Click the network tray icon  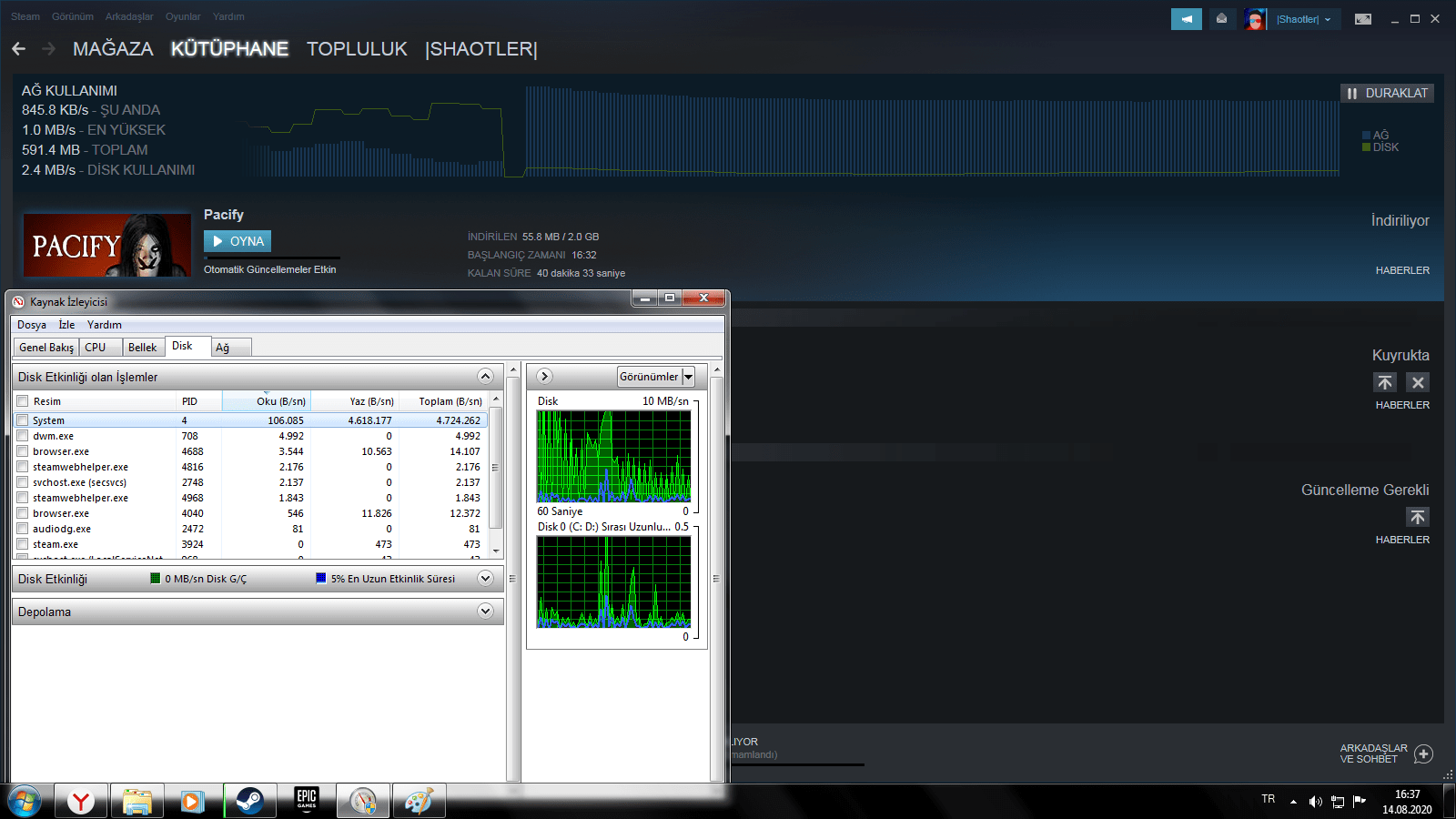pos(1338,802)
